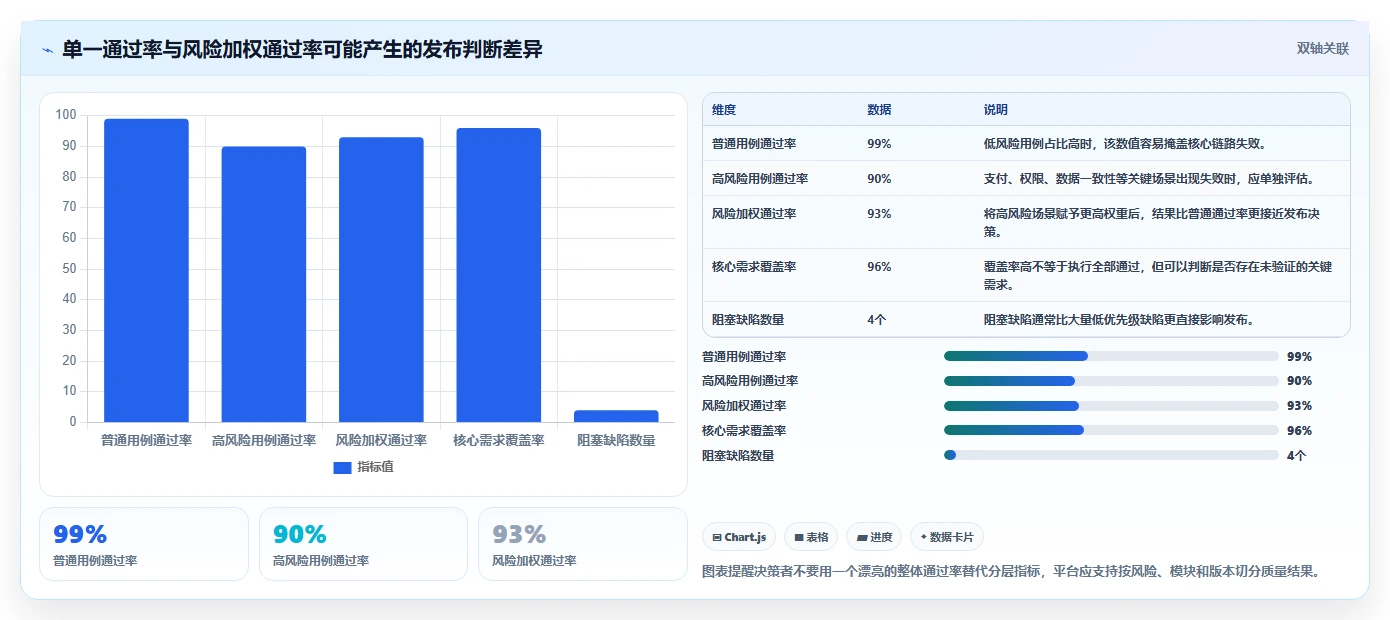Click the 阻塞缺陷数量 progress bar at 4个
Viewport: 1390px width, 620px height.
[x=1111, y=455]
